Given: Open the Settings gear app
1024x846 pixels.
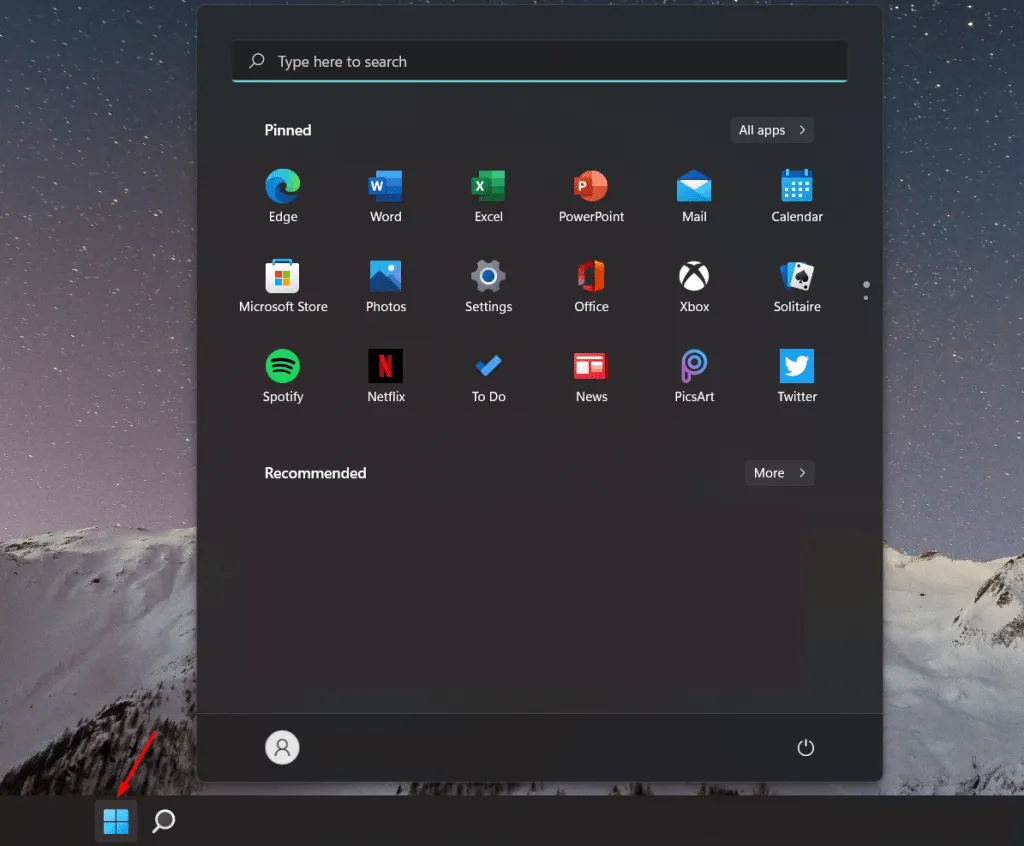Looking at the screenshot, I should 488,285.
